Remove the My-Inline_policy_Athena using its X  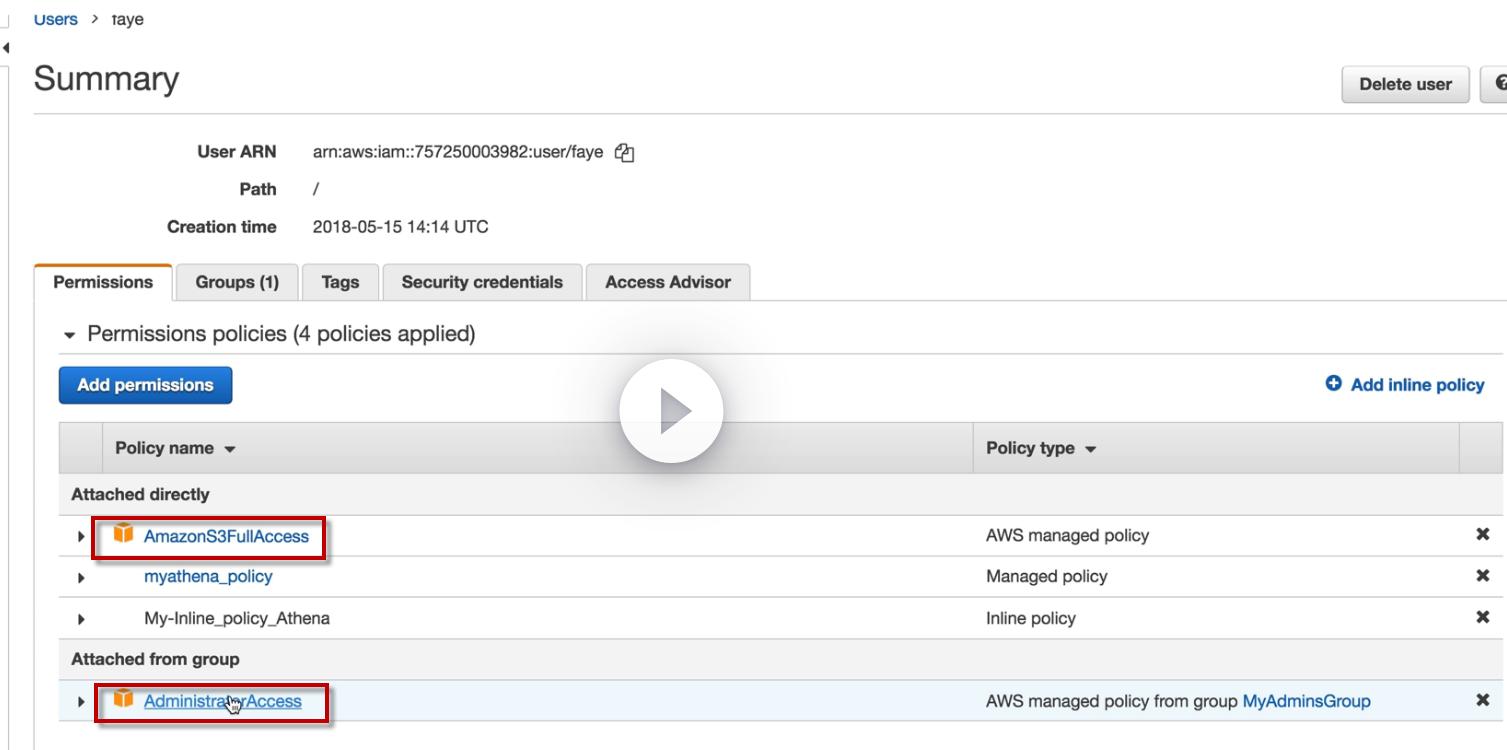pos(1482,617)
